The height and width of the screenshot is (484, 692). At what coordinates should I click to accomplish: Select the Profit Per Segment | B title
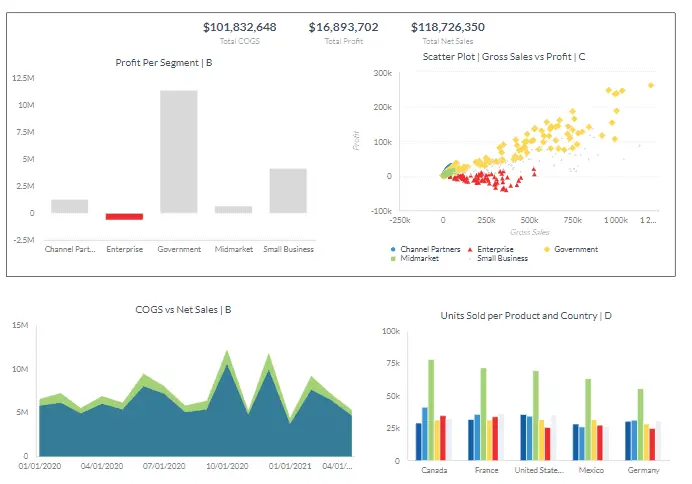pyautogui.click(x=164, y=63)
